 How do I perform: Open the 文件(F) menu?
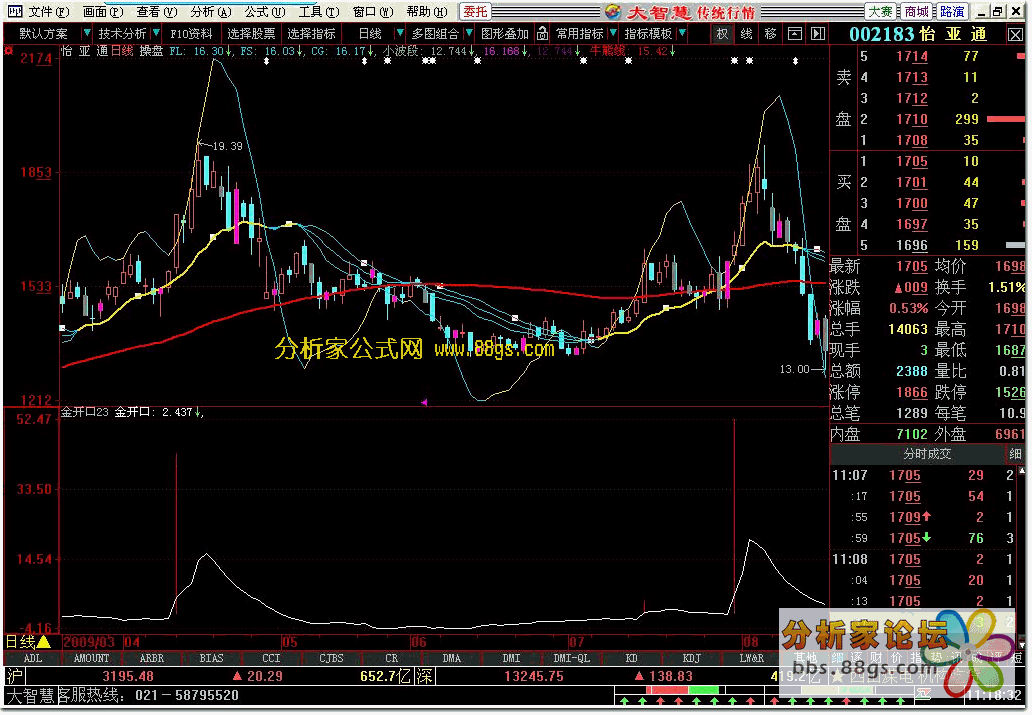coord(49,12)
